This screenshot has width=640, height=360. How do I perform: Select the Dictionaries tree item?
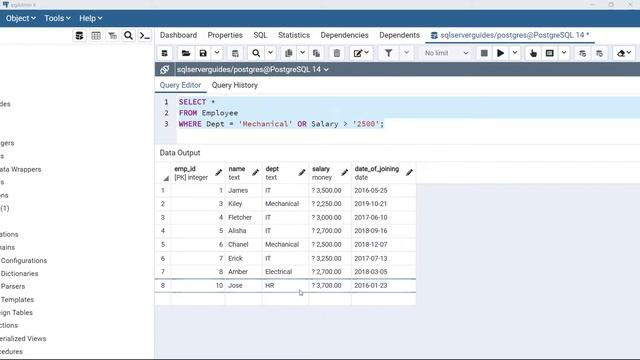[19, 273]
